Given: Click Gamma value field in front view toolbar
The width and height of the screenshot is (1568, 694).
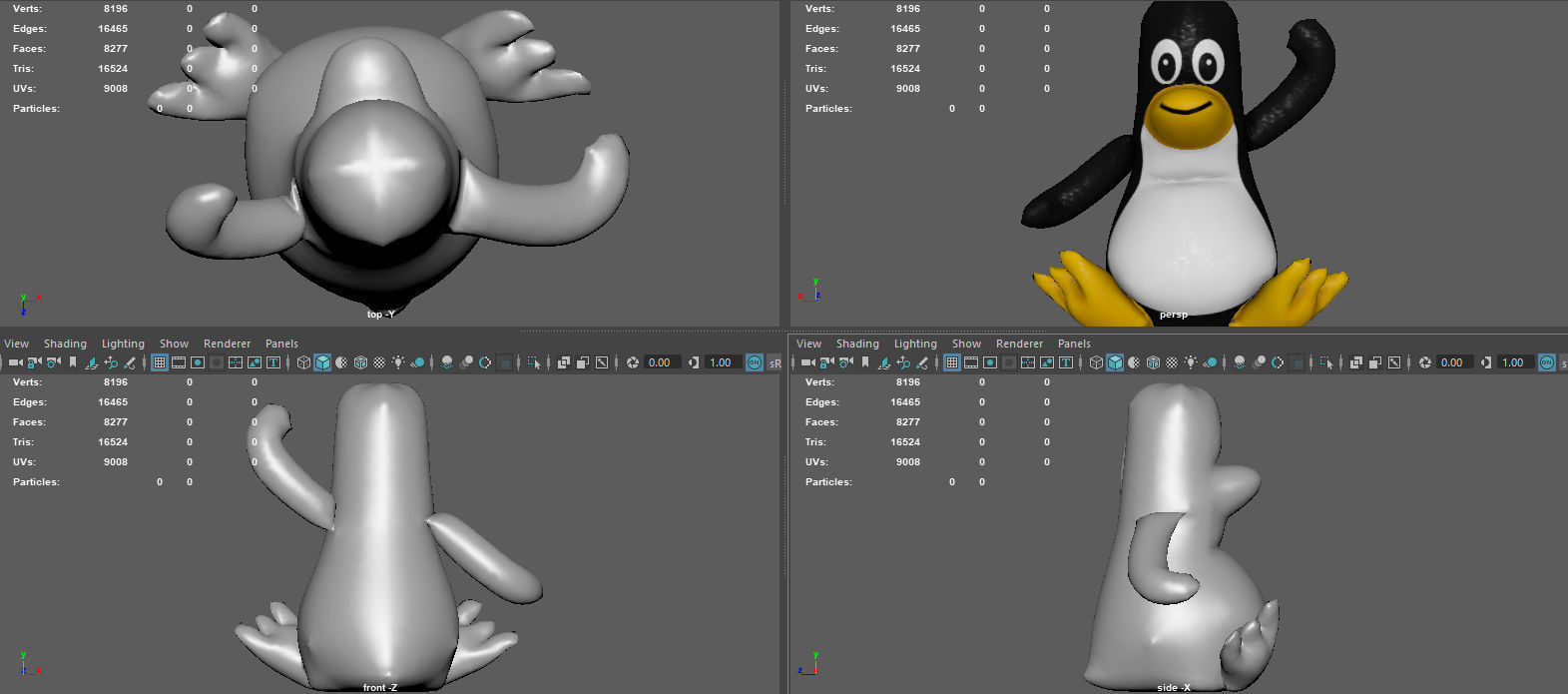Looking at the screenshot, I should (724, 362).
